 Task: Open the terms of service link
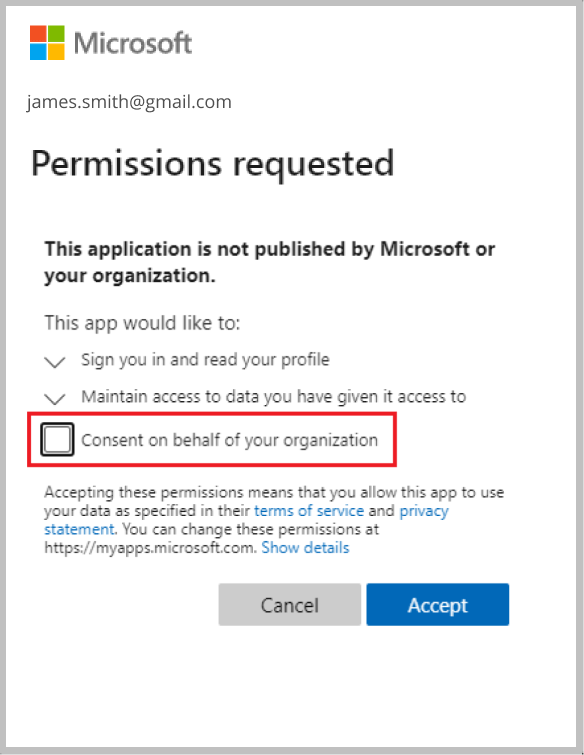tap(309, 510)
